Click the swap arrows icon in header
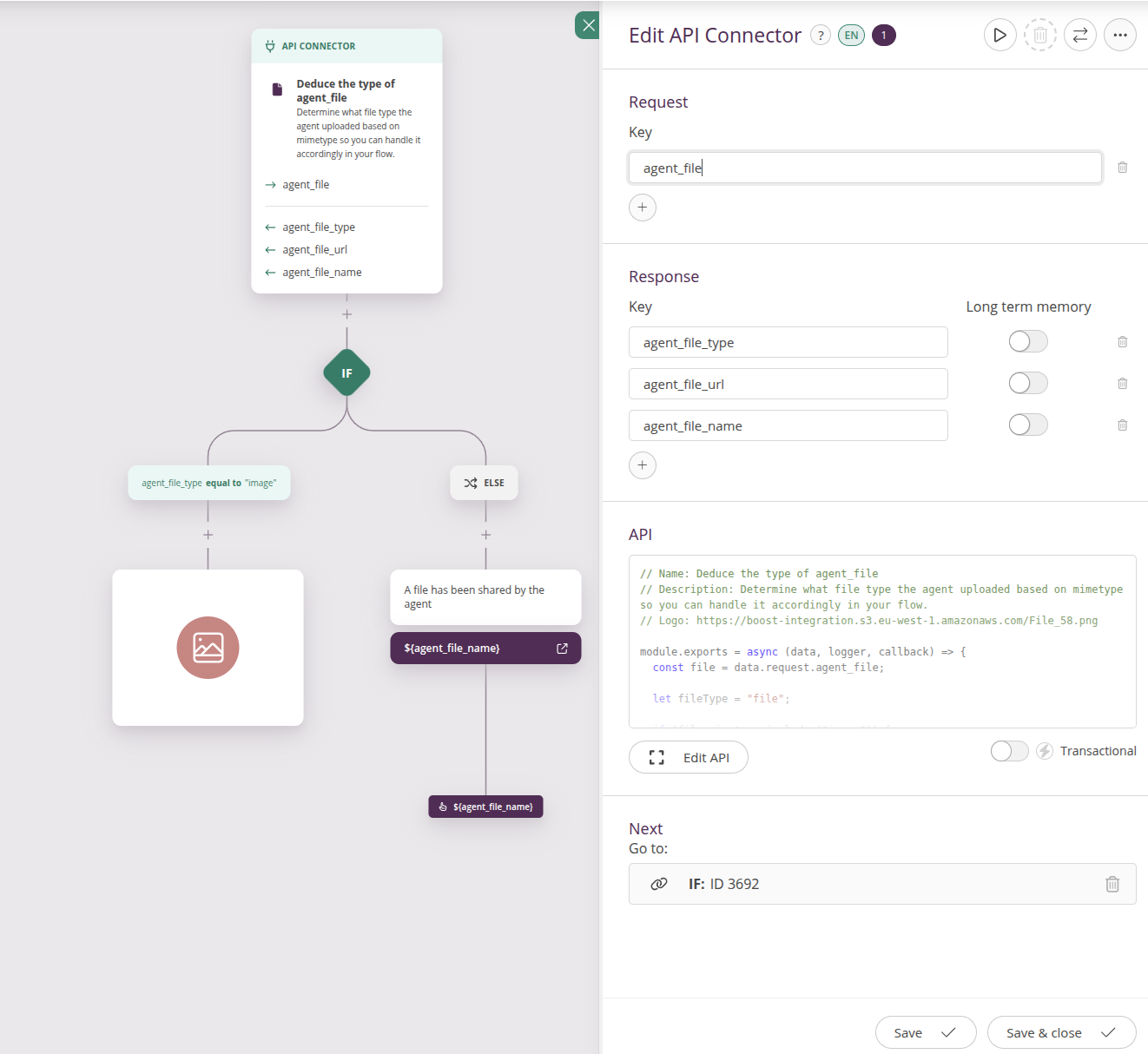 pyautogui.click(x=1079, y=36)
